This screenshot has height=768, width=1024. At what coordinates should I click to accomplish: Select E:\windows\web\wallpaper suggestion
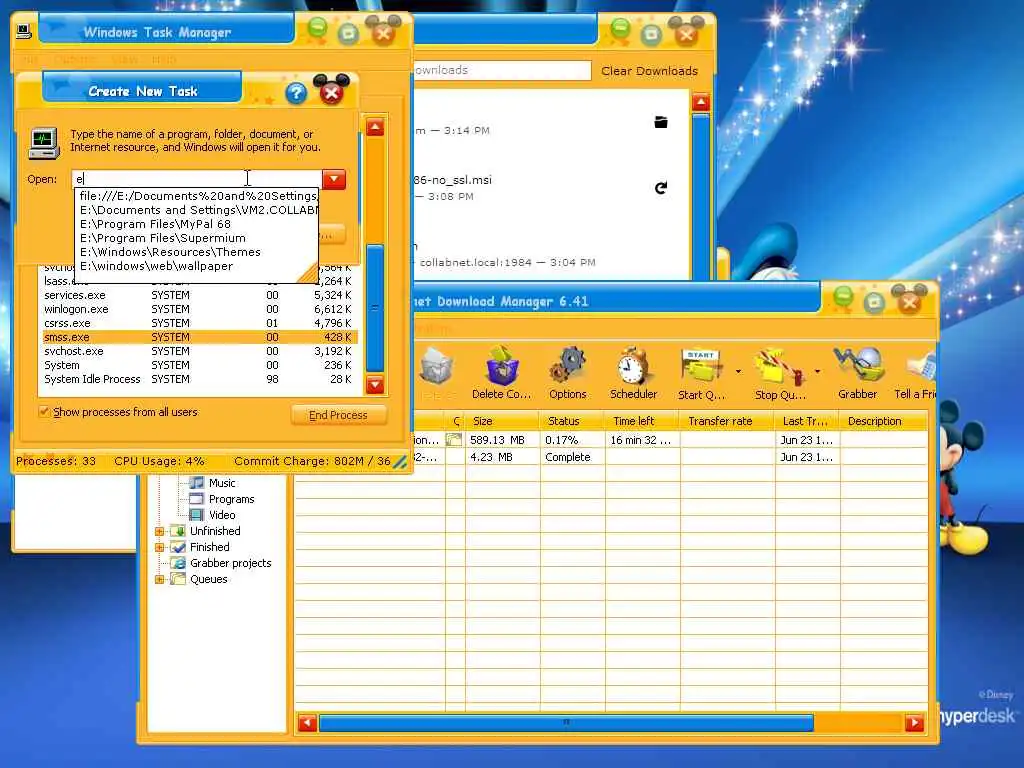197,266
